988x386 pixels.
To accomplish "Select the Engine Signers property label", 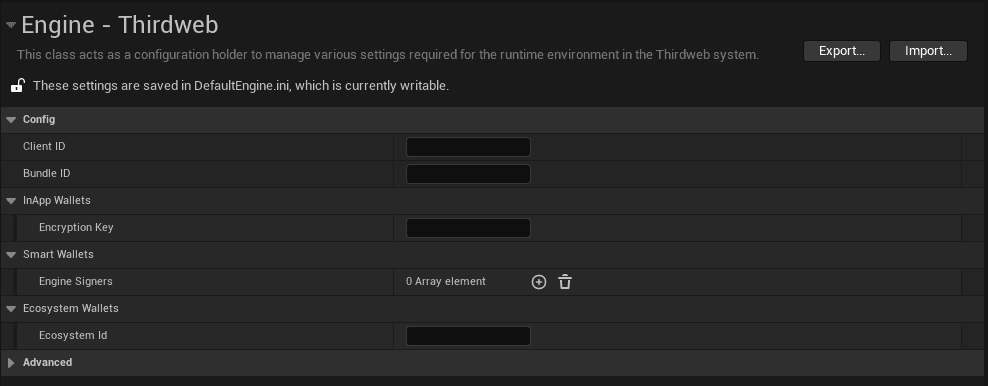I will coord(76,281).
